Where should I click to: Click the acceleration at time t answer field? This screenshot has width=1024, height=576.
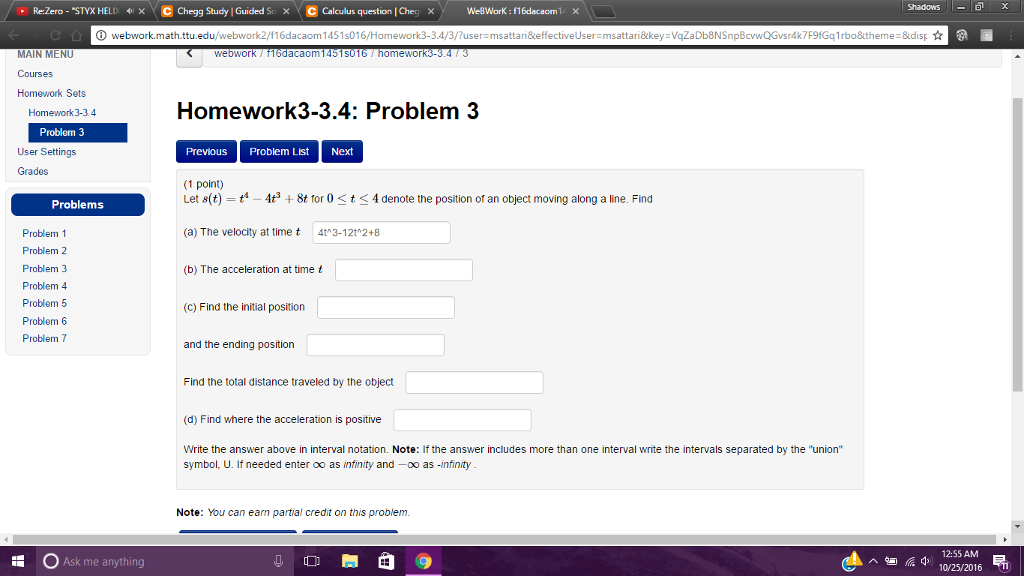[x=403, y=269]
